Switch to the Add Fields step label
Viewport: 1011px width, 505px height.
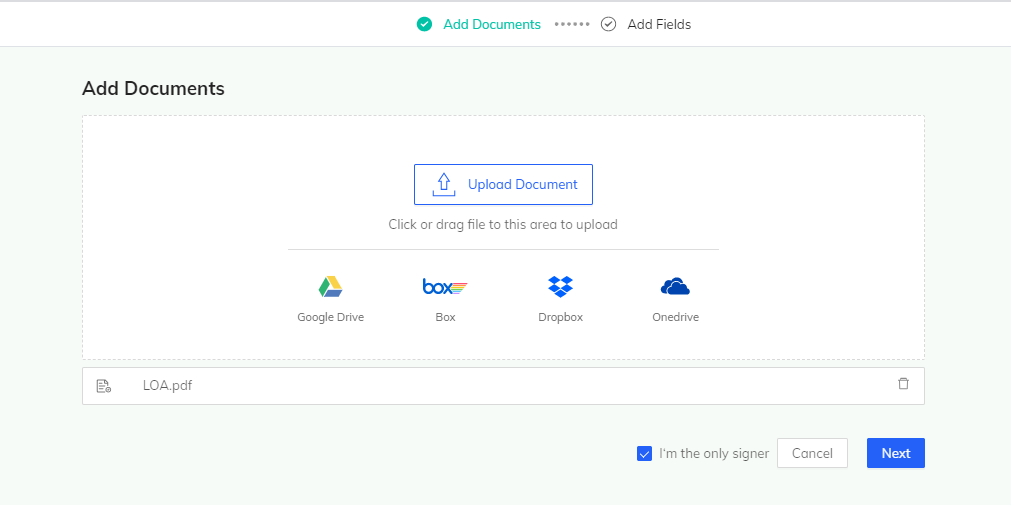659,24
